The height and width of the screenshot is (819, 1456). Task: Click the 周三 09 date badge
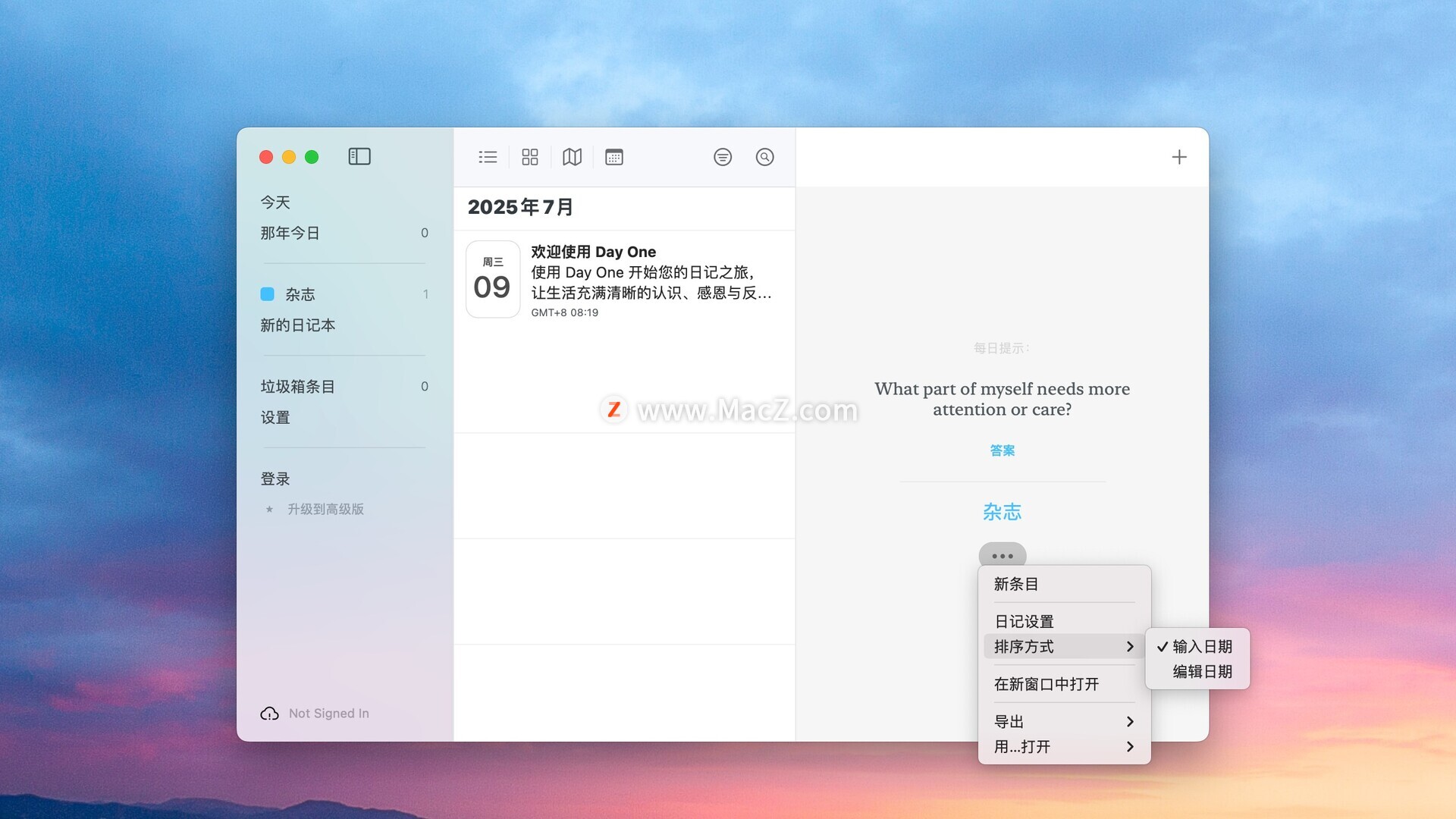coord(493,279)
